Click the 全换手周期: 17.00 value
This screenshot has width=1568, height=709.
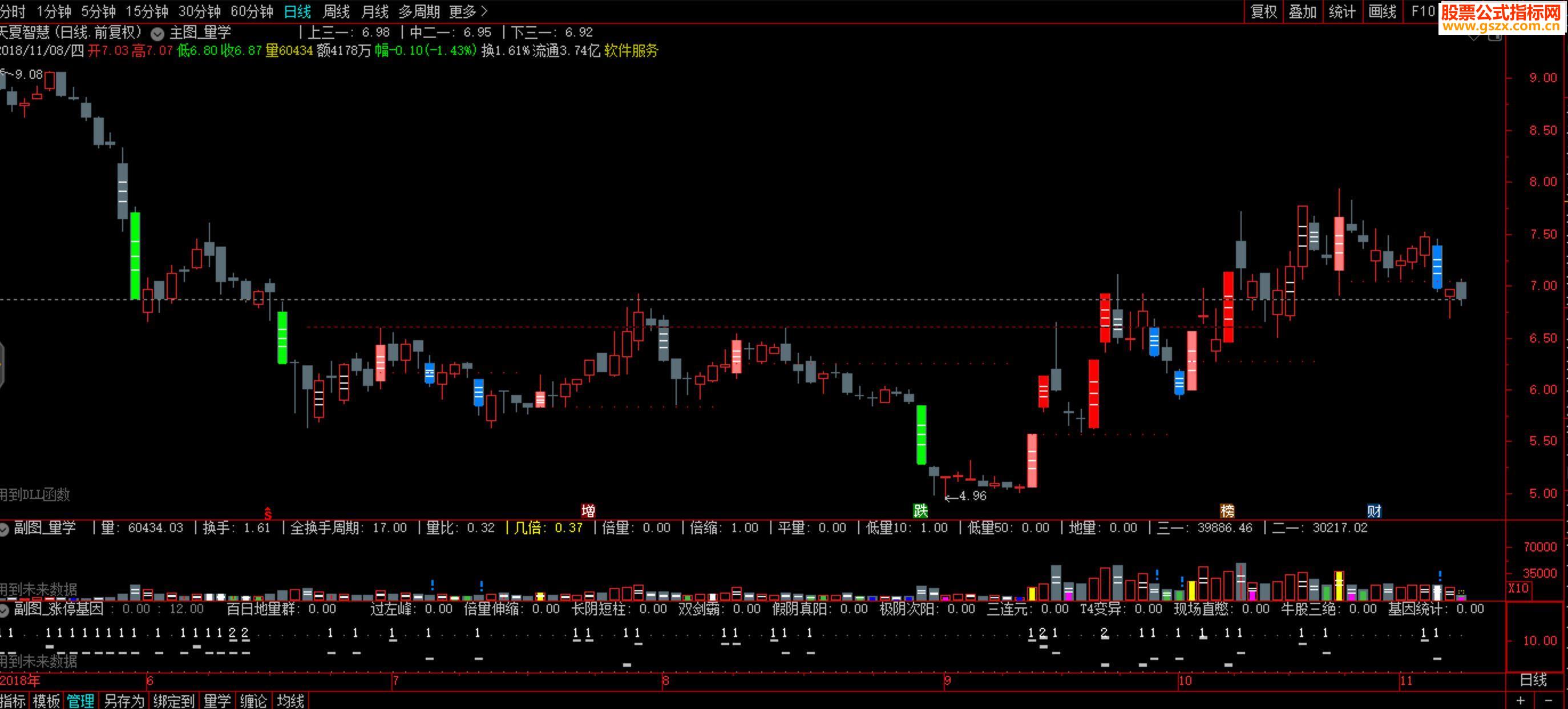pyautogui.click(x=349, y=528)
